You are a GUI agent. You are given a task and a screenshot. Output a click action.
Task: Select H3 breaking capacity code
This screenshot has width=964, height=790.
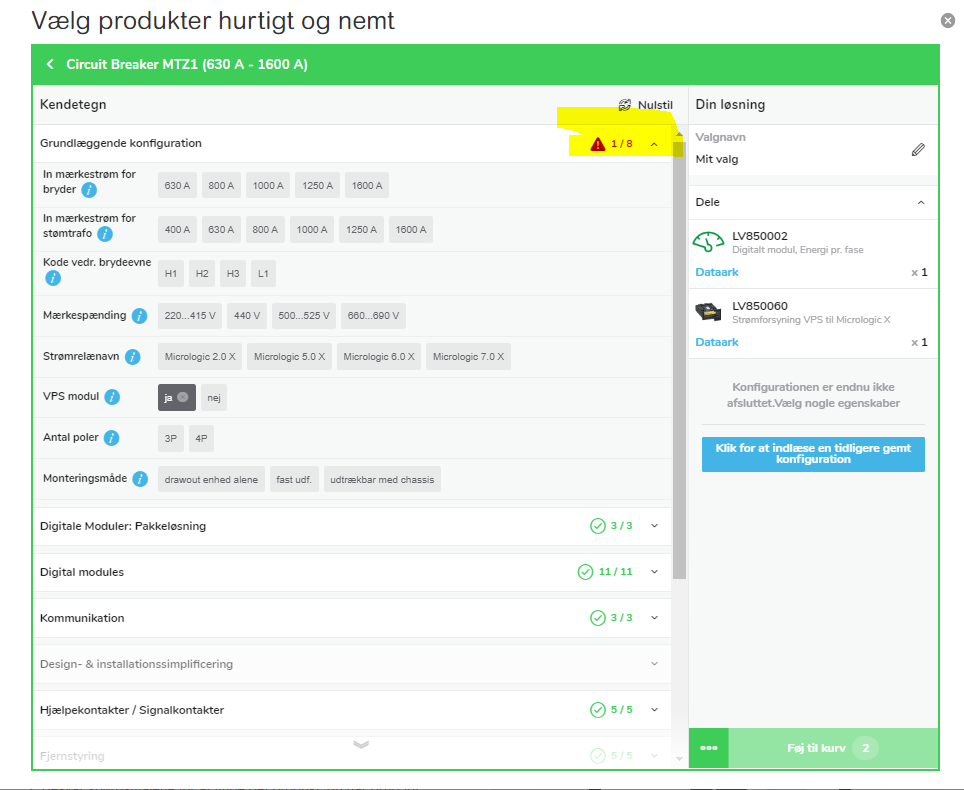pos(233,274)
